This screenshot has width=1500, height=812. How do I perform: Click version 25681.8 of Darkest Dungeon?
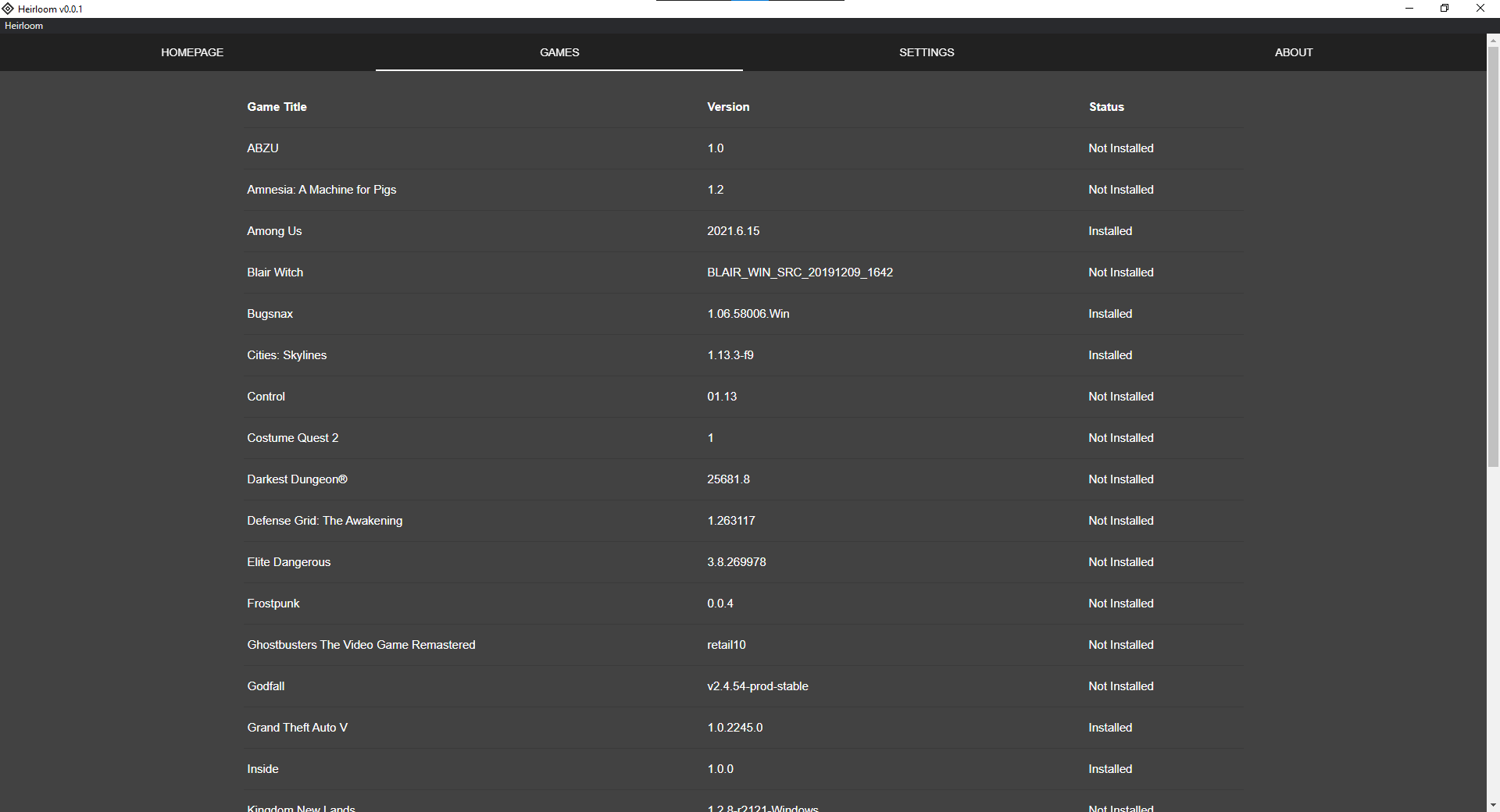tap(728, 479)
